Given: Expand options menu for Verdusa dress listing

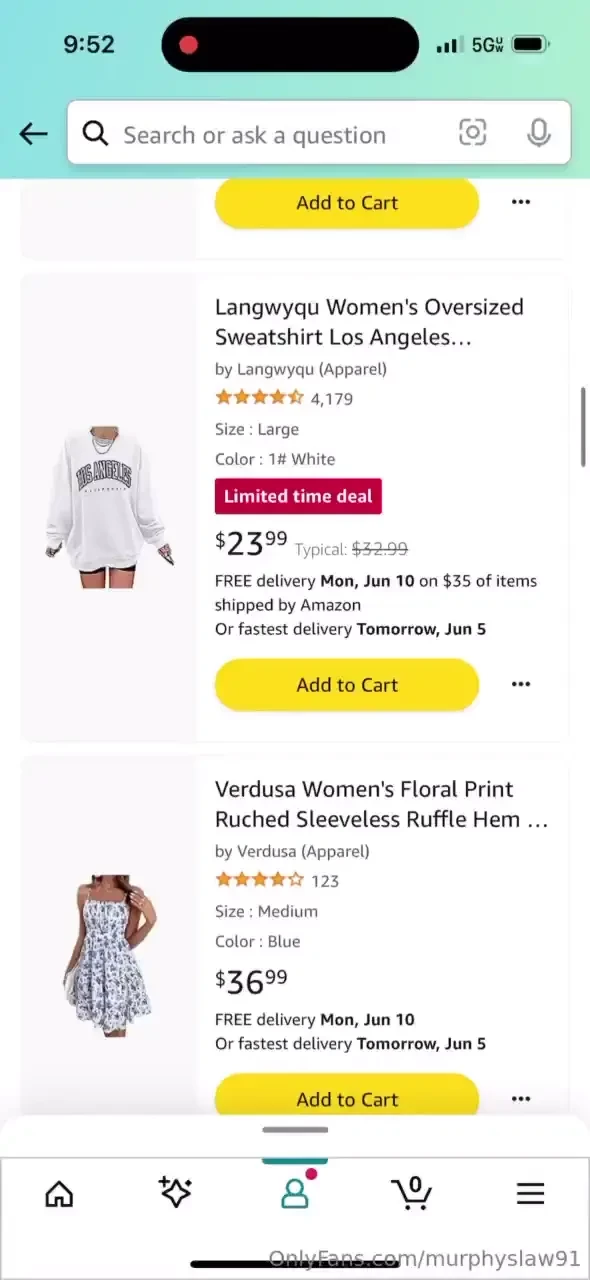Looking at the screenshot, I should [x=520, y=1098].
